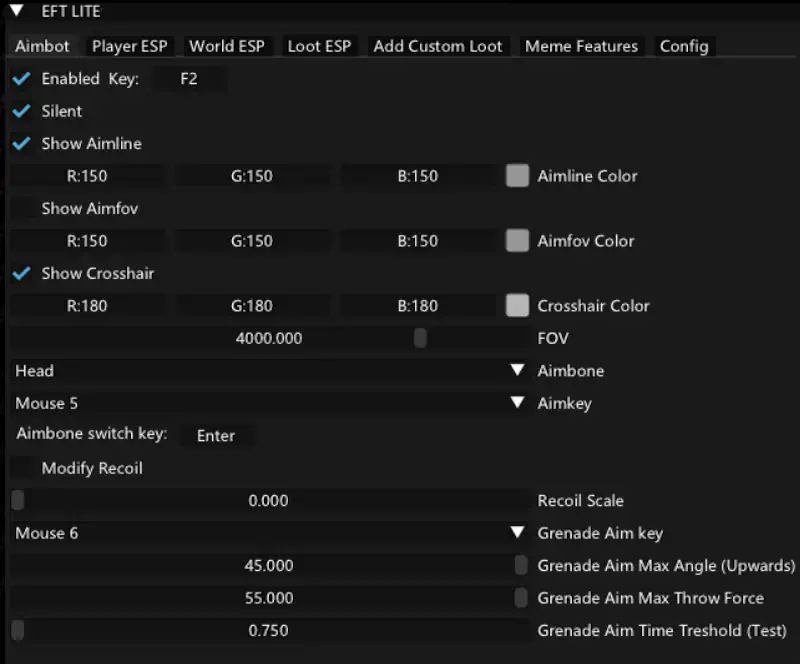Switch to the Player ESP tab
Screen dimensions: 800x664
[x=130, y=46]
